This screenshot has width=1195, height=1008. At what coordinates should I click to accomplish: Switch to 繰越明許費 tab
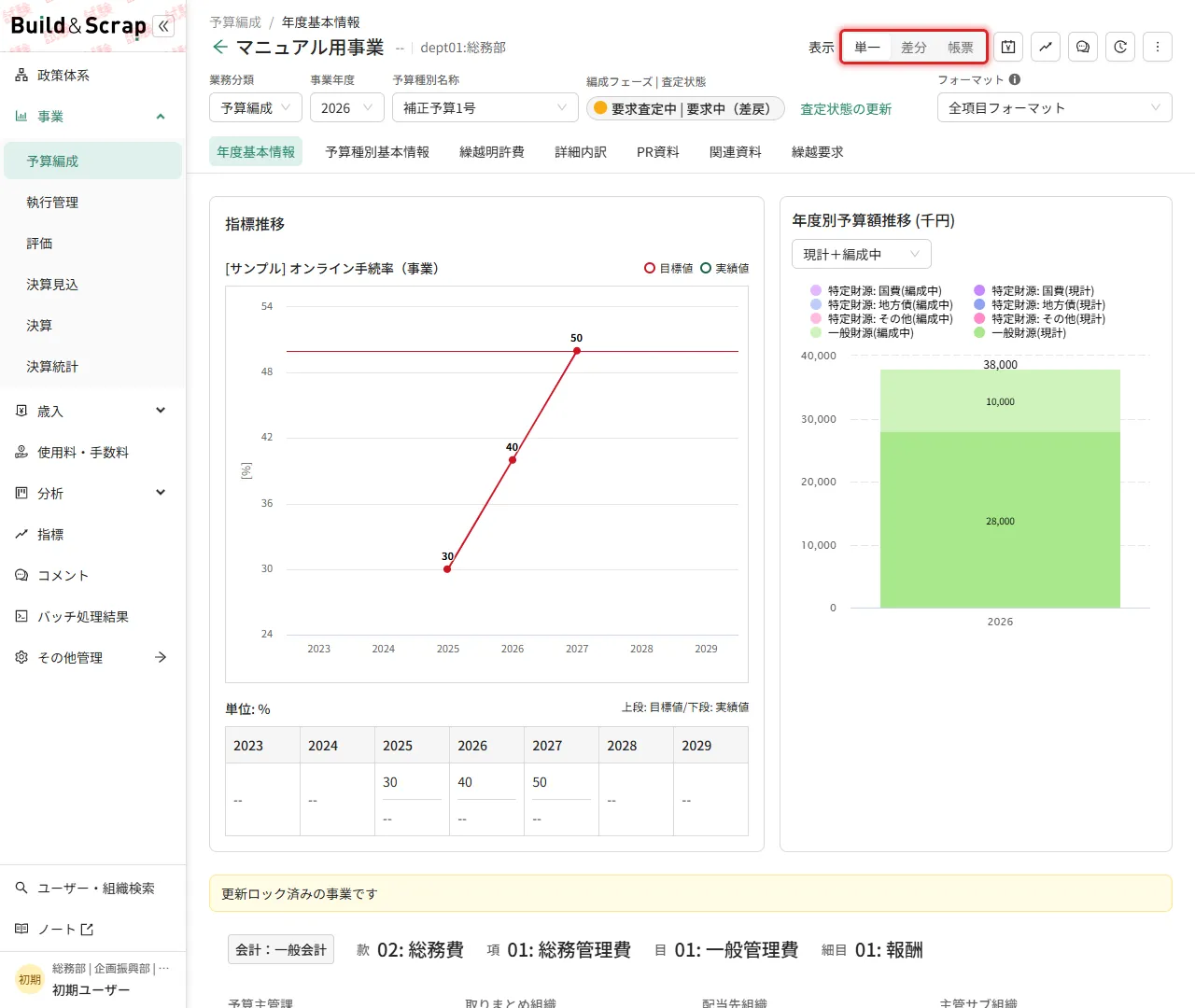click(492, 151)
